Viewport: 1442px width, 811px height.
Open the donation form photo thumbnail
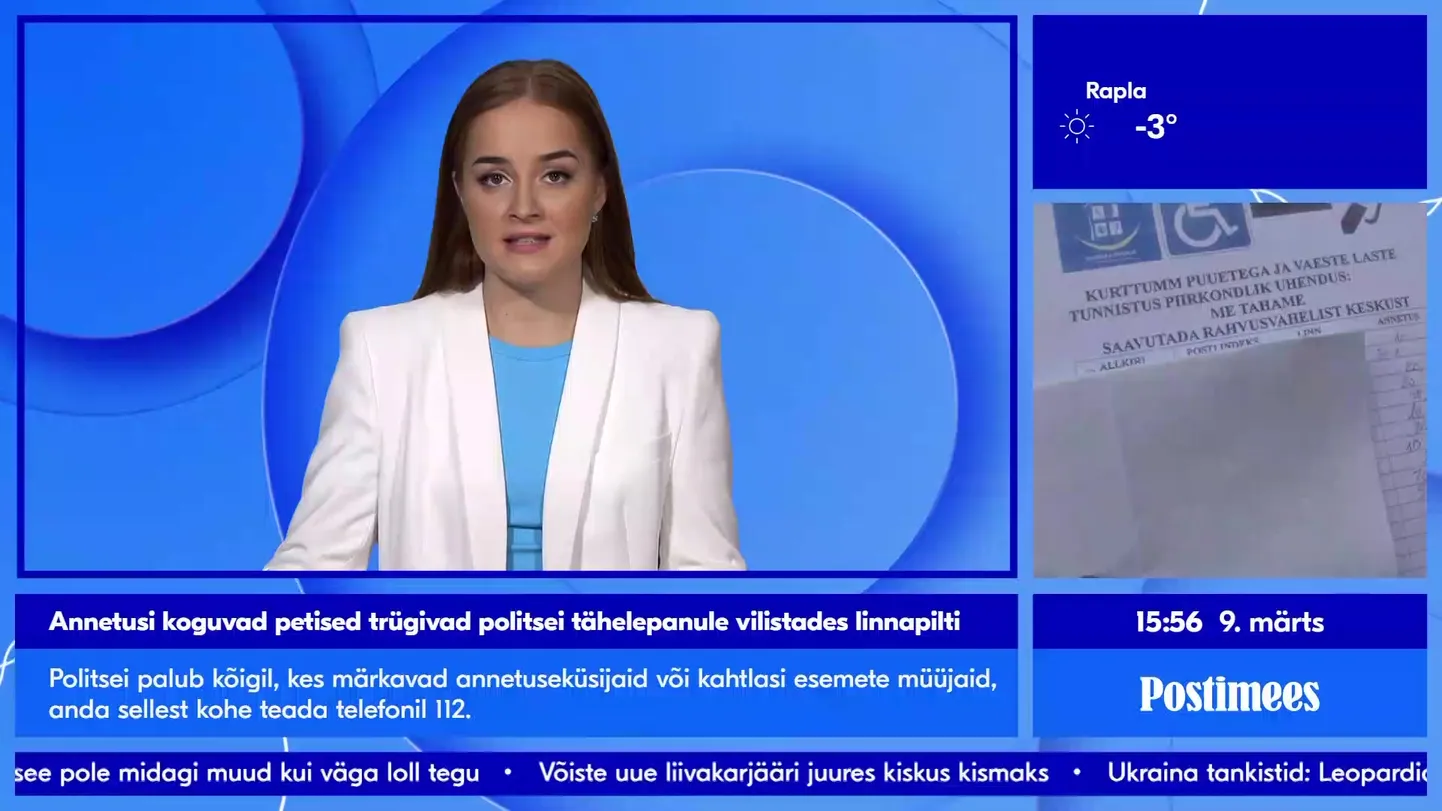coord(1229,390)
